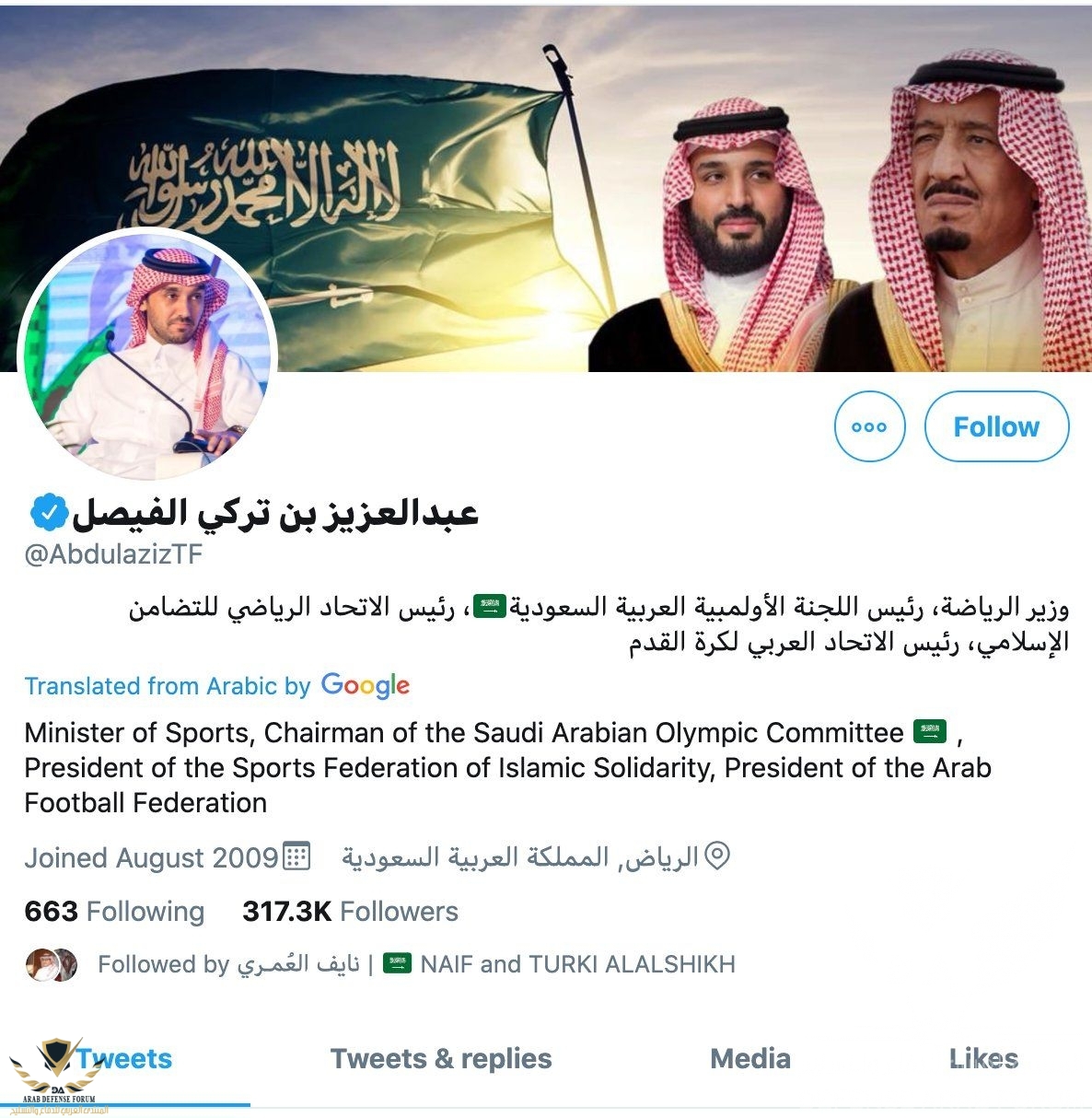Open the three-dots more options button
Screen dimensions: 1092x1118
tap(869, 426)
